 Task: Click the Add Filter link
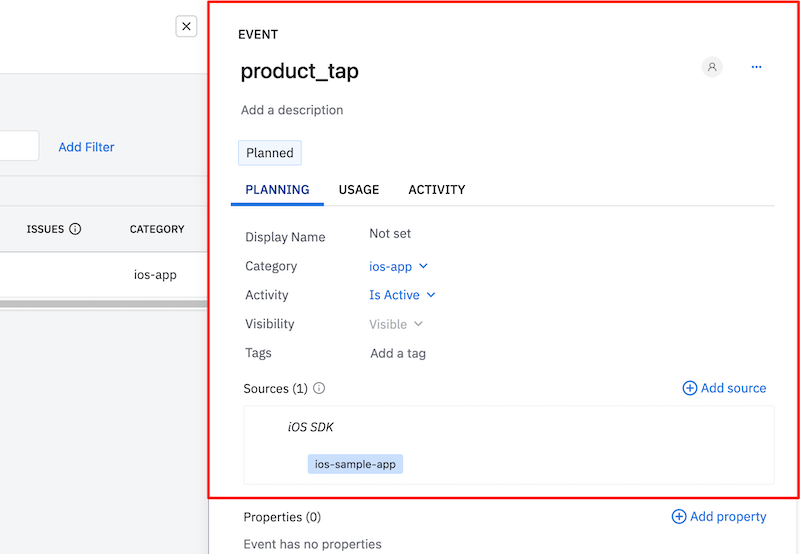[86, 147]
